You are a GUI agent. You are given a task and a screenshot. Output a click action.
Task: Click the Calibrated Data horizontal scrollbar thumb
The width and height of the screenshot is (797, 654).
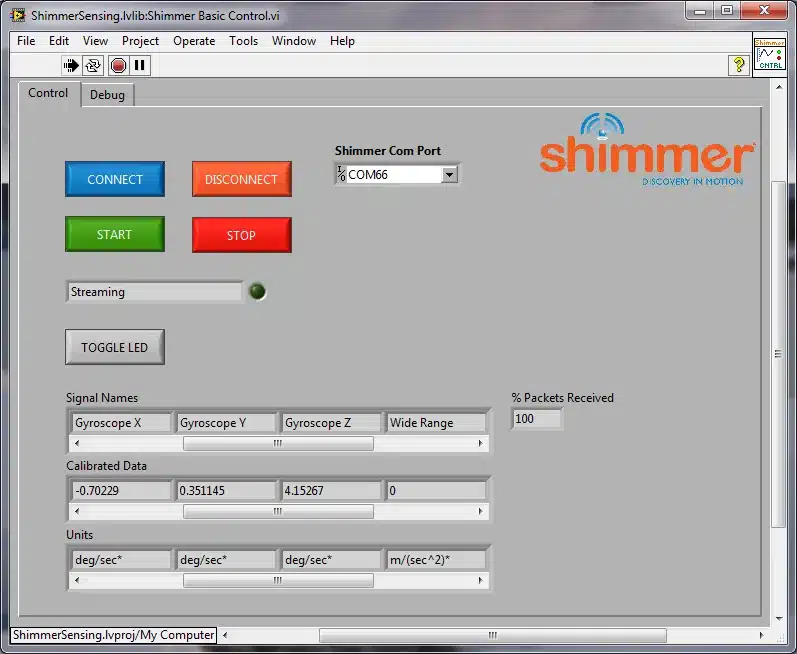pos(278,511)
